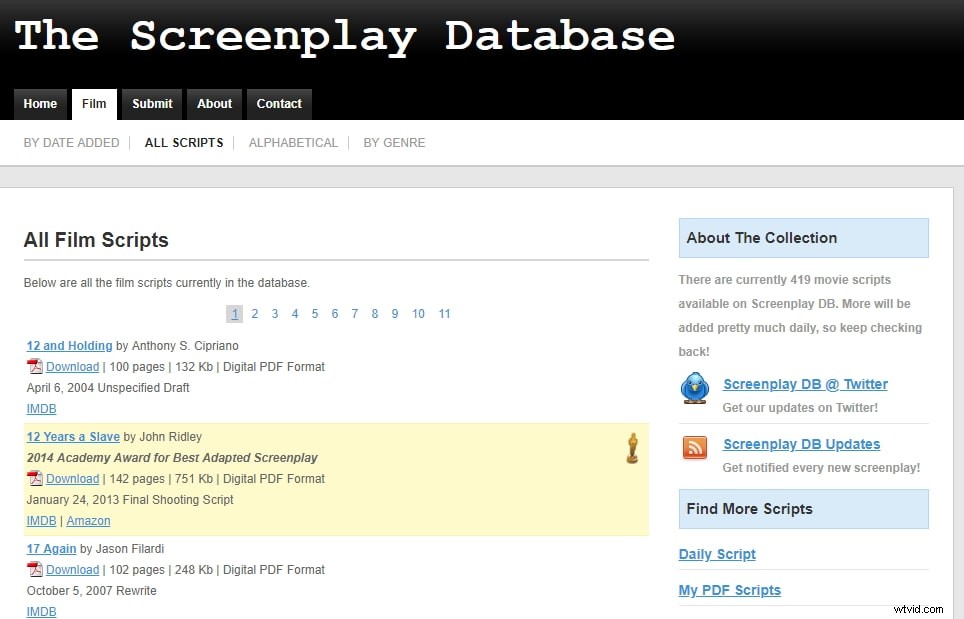Image resolution: width=964 pixels, height=619 pixels.
Task: Open the Submit page
Action: click(152, 104)
